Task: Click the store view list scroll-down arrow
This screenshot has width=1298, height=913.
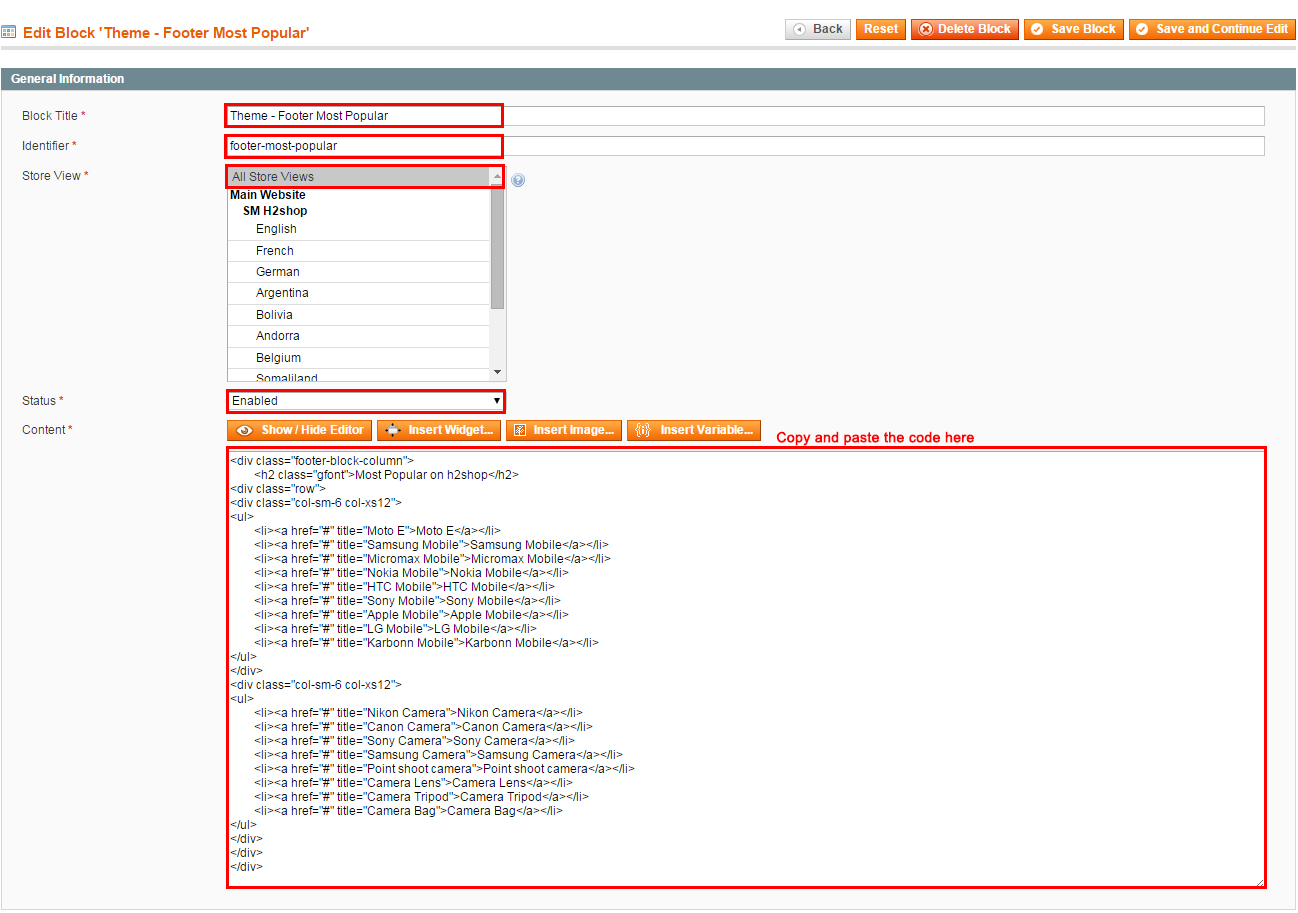Action: tap(498, 372)
